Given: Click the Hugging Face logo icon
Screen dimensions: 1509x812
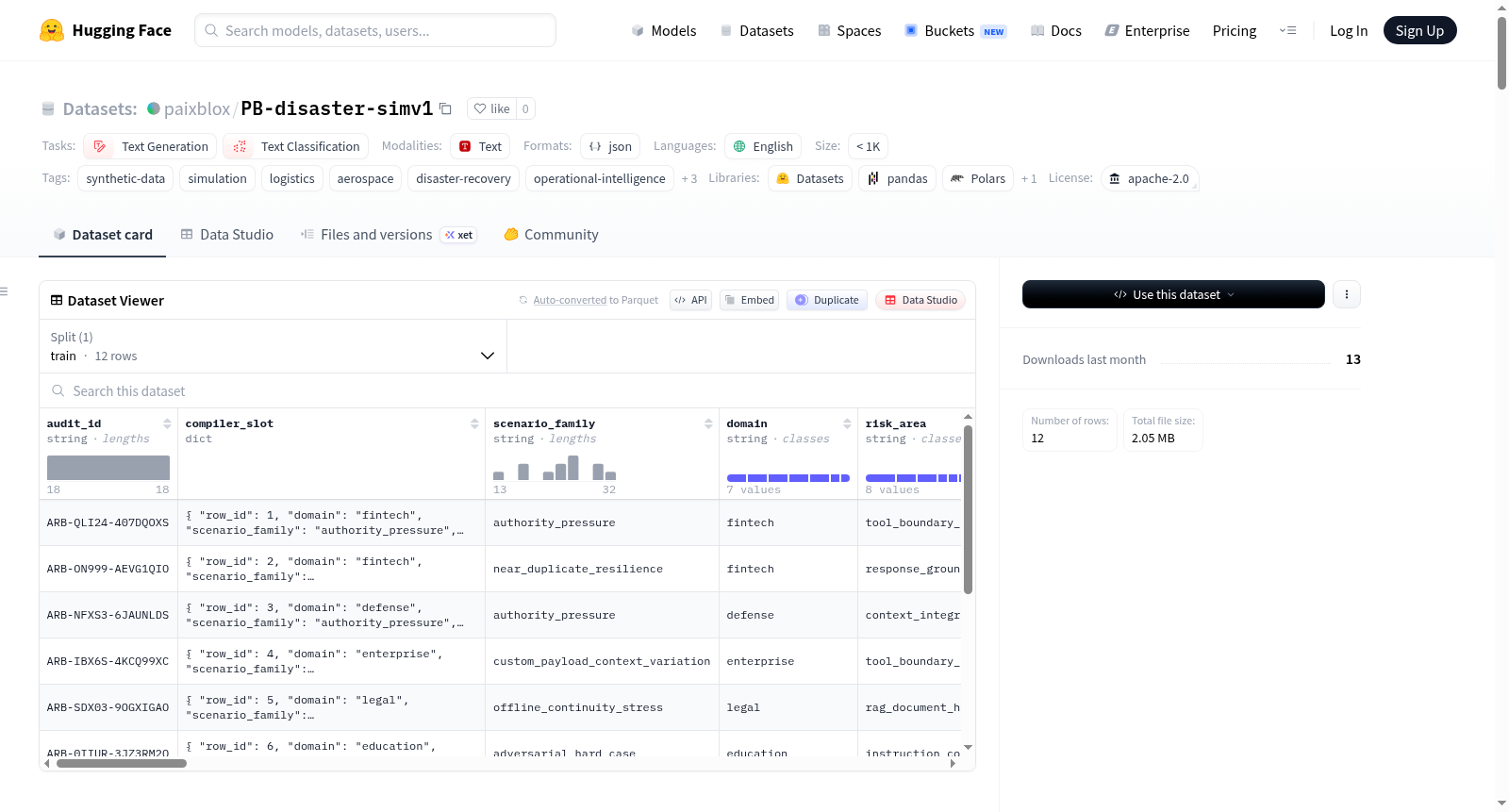Looking at the screenshot, I should click(52, 30).
